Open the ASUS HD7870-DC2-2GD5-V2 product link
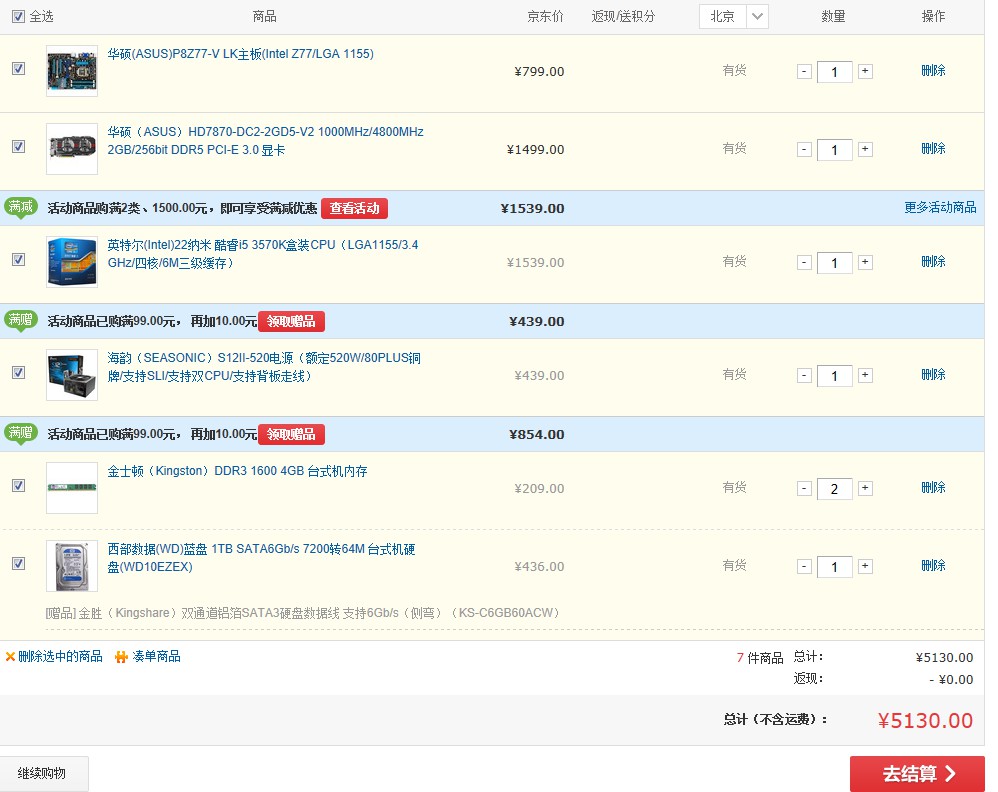Screen dimensions: 998x792 click(x=265, y=141)
